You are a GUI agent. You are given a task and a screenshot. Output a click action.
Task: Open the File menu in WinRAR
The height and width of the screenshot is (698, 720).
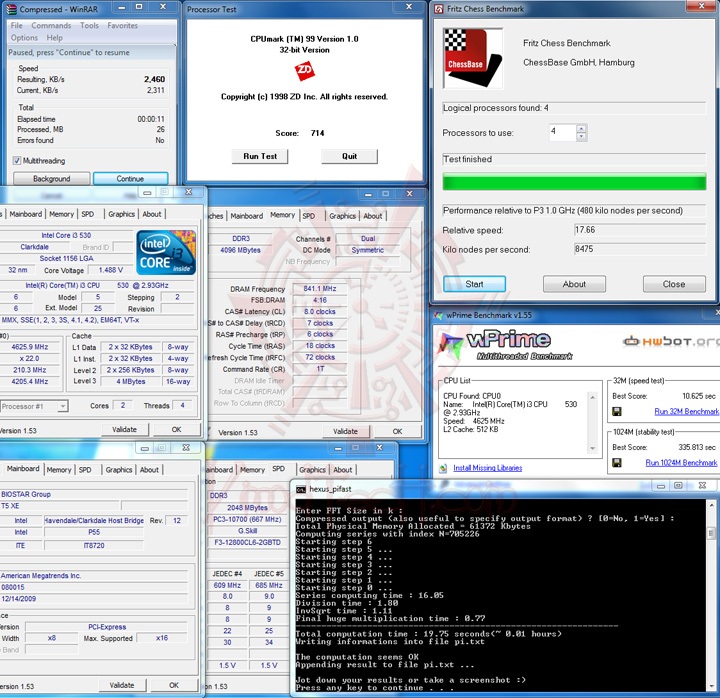click(x=17, y=26)
